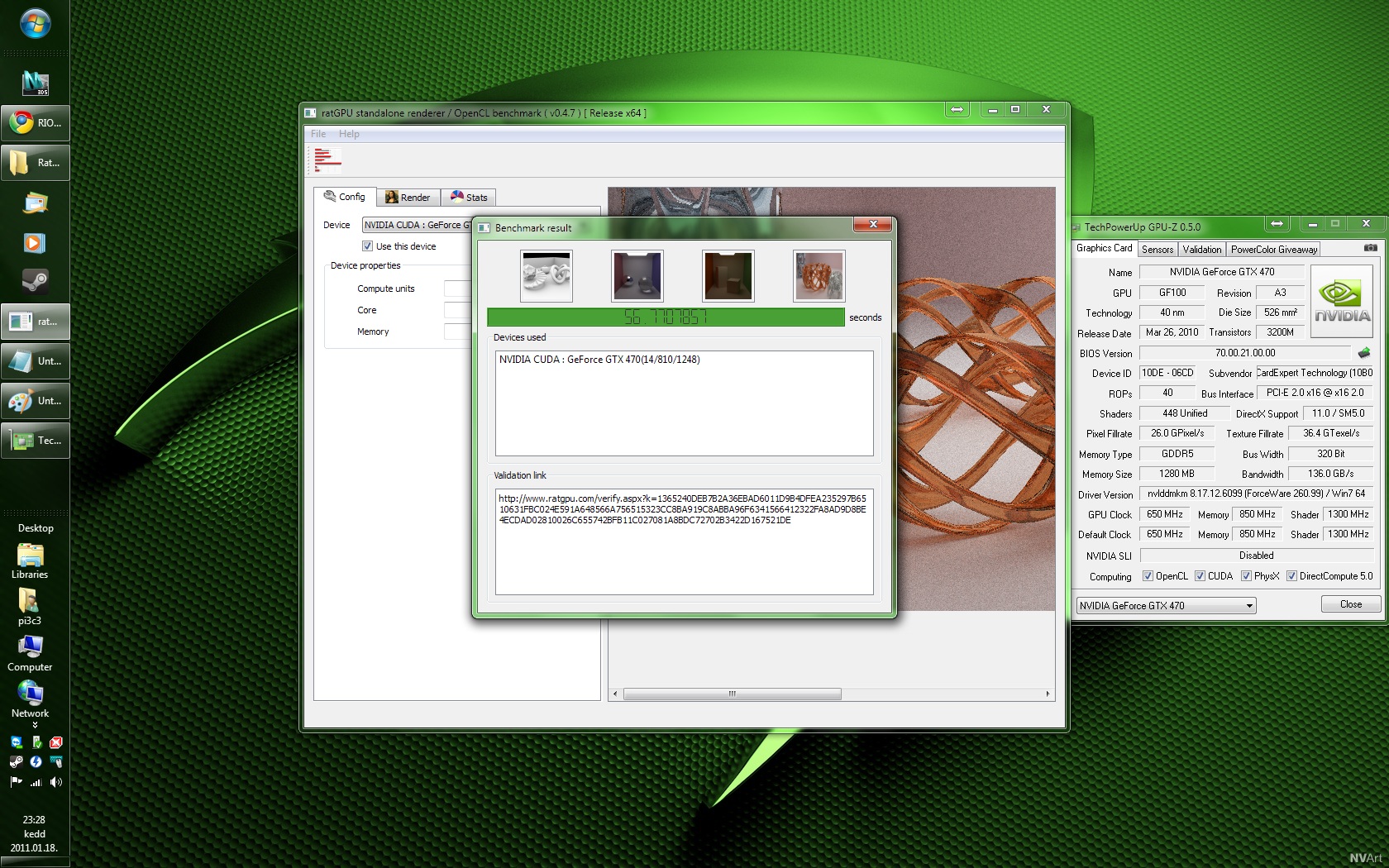Launch Windows Live Mail from taskbar
The image size is (1389, 868).
click(35, 203)
